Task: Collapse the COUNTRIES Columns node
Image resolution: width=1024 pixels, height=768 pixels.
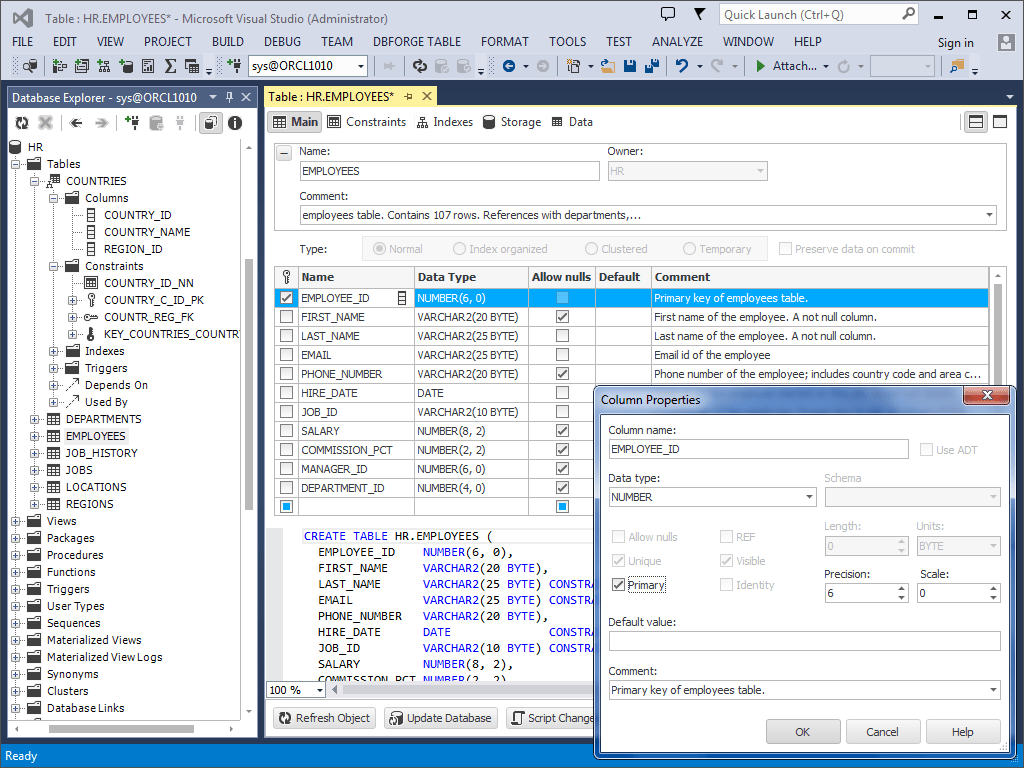Action: click(56, 197)
